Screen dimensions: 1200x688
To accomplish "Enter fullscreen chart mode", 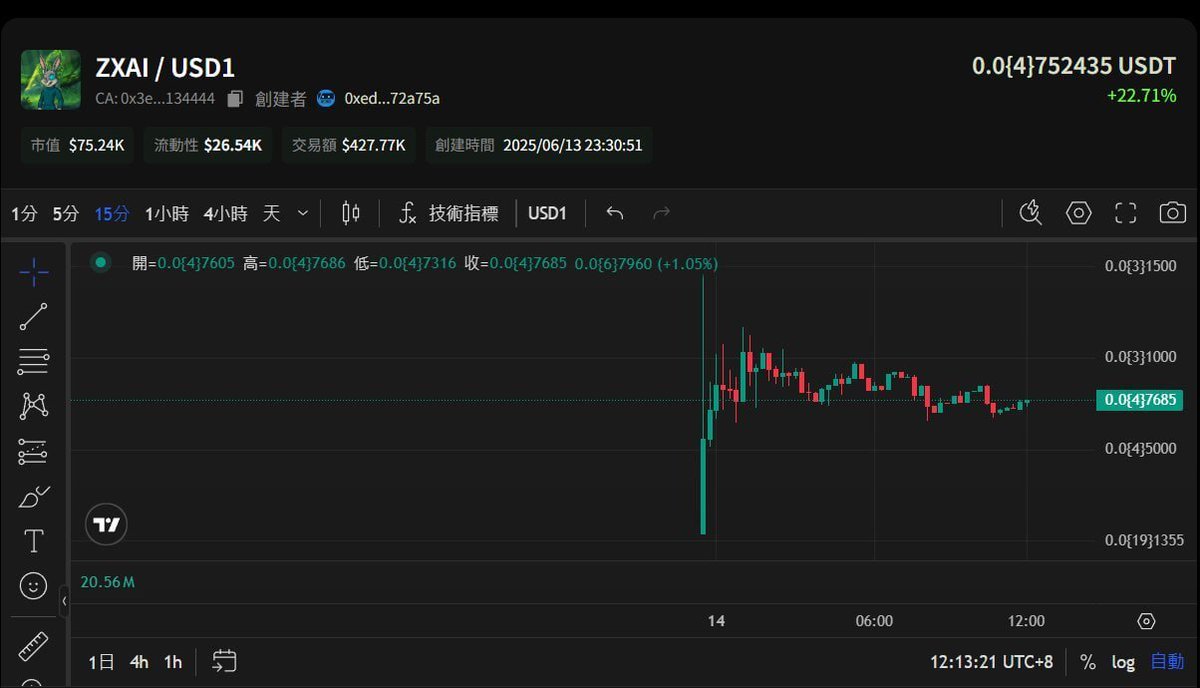I will coord(1126,213).
